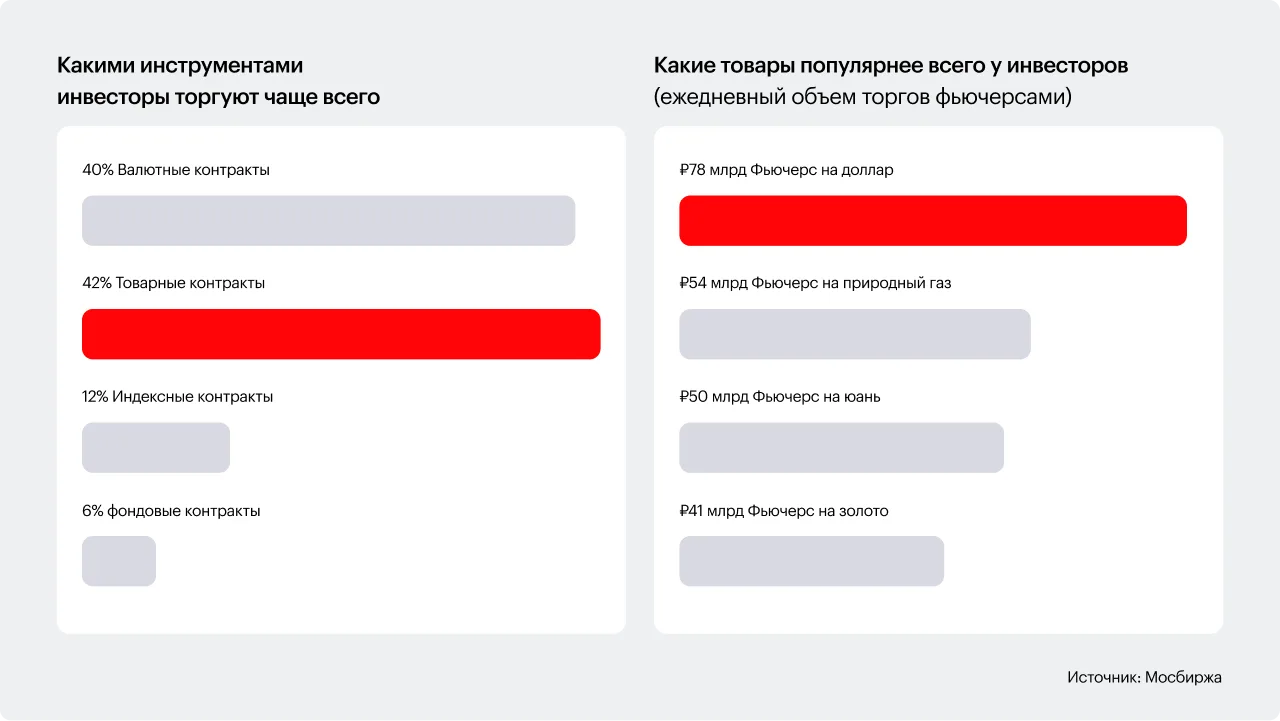
Task: Select the '₽54 млрд Фьючерс на природный газ' label
Action: point(815,283)
